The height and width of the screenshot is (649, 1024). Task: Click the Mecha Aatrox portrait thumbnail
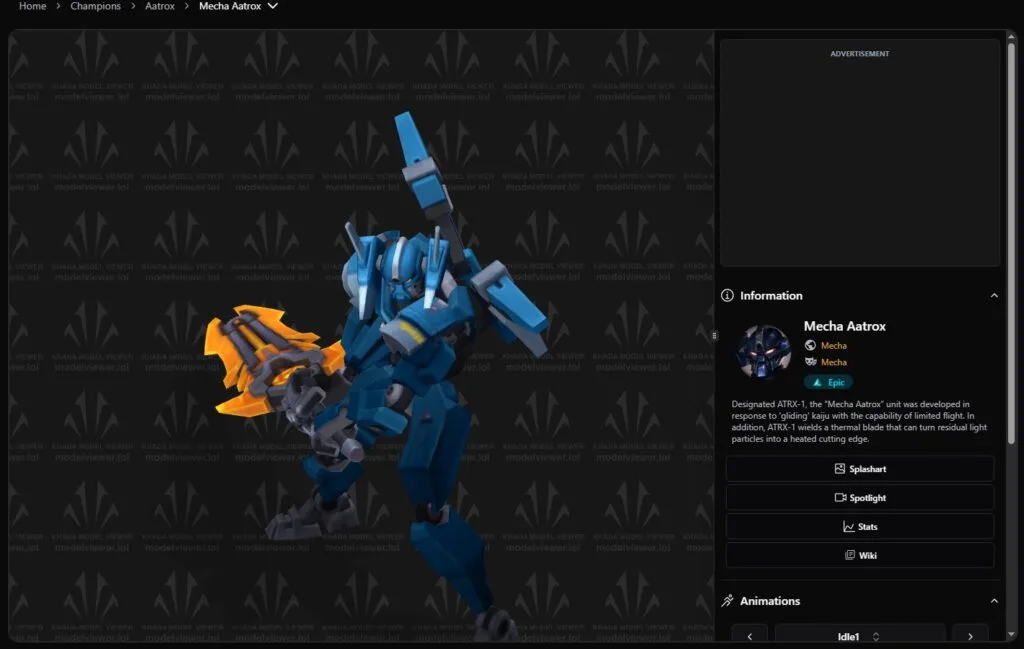[763, 352]
